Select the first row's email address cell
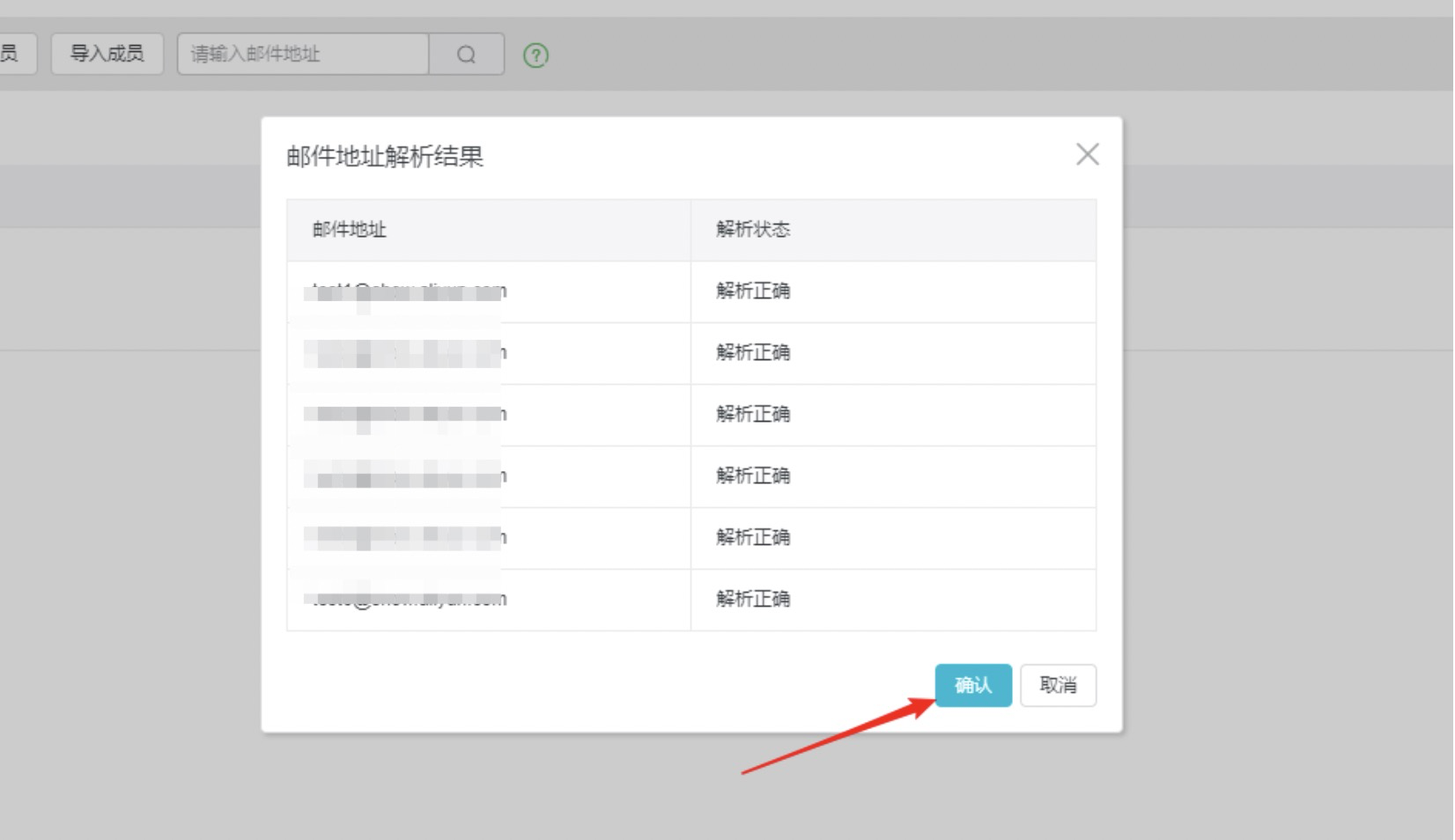Viewport: 1455px width, 840px height. pyautogui.click(x=409, y=291)
